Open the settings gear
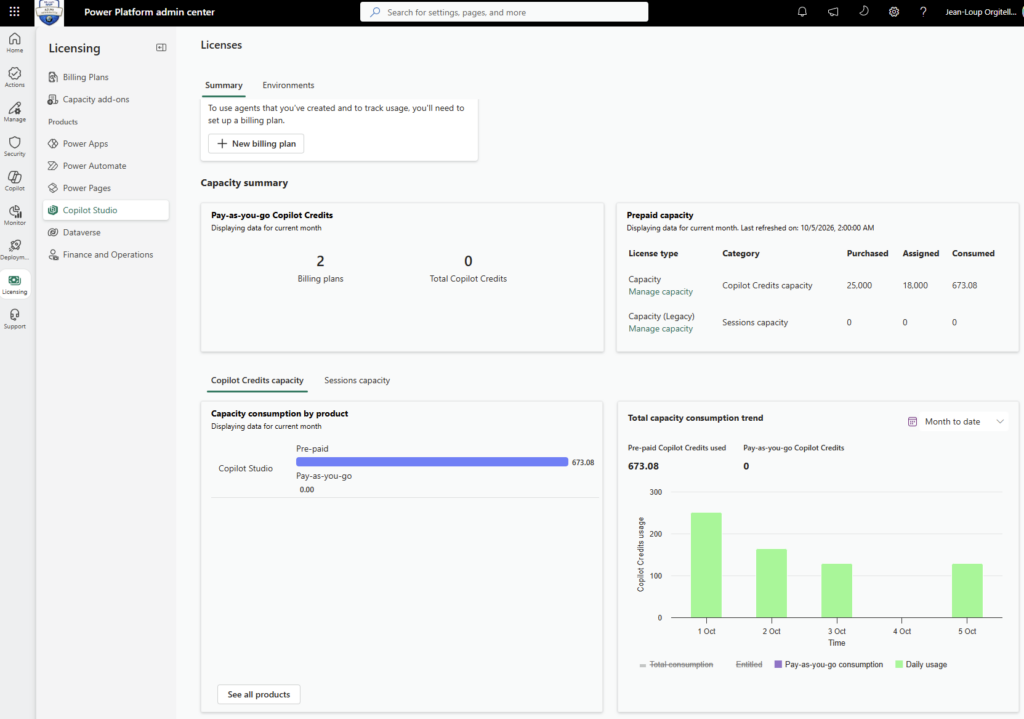 893,12
